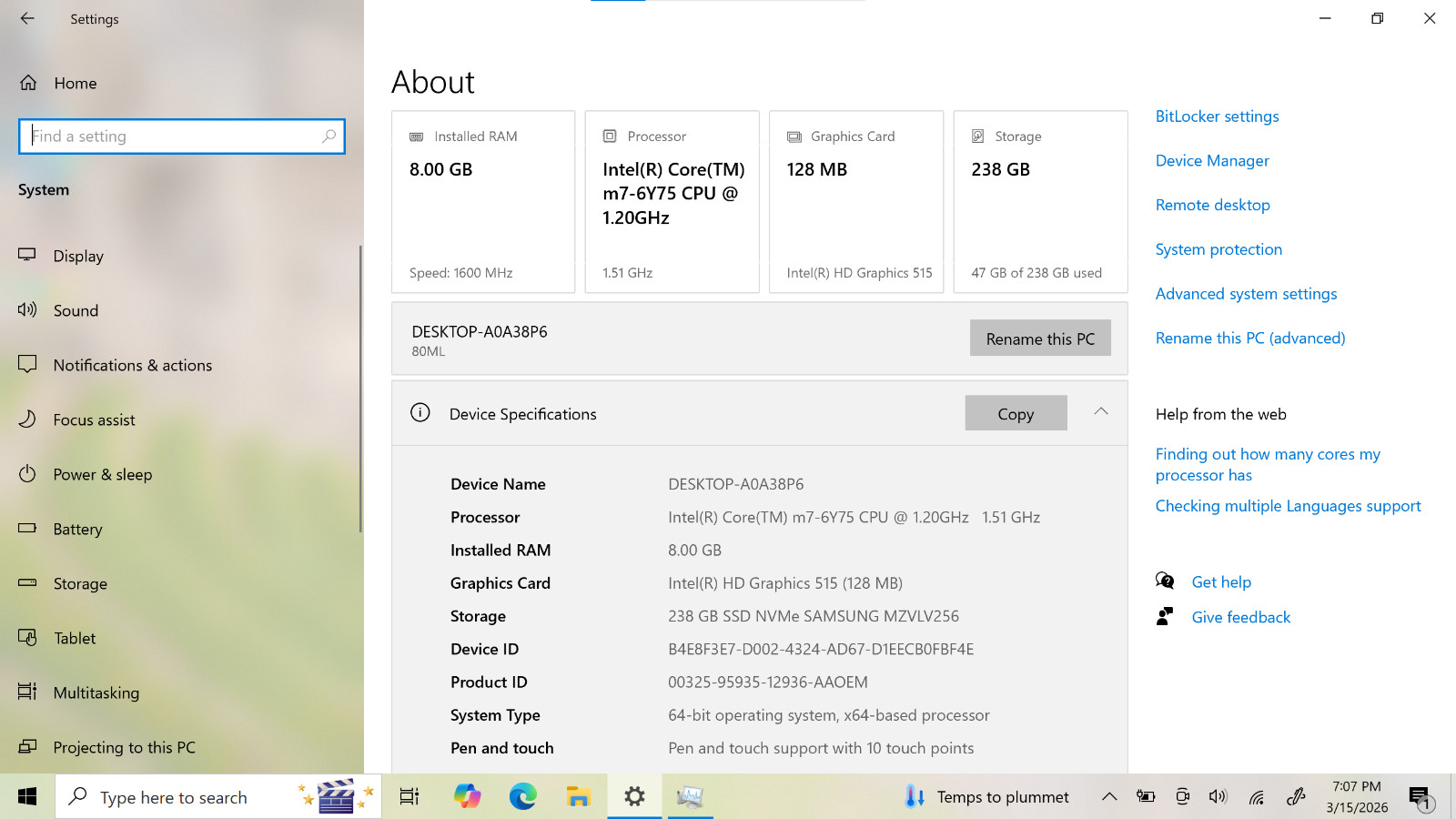1456x819 pixels.
Task: Open the Task View taskbar icon
Action: (x=409, y=797)
